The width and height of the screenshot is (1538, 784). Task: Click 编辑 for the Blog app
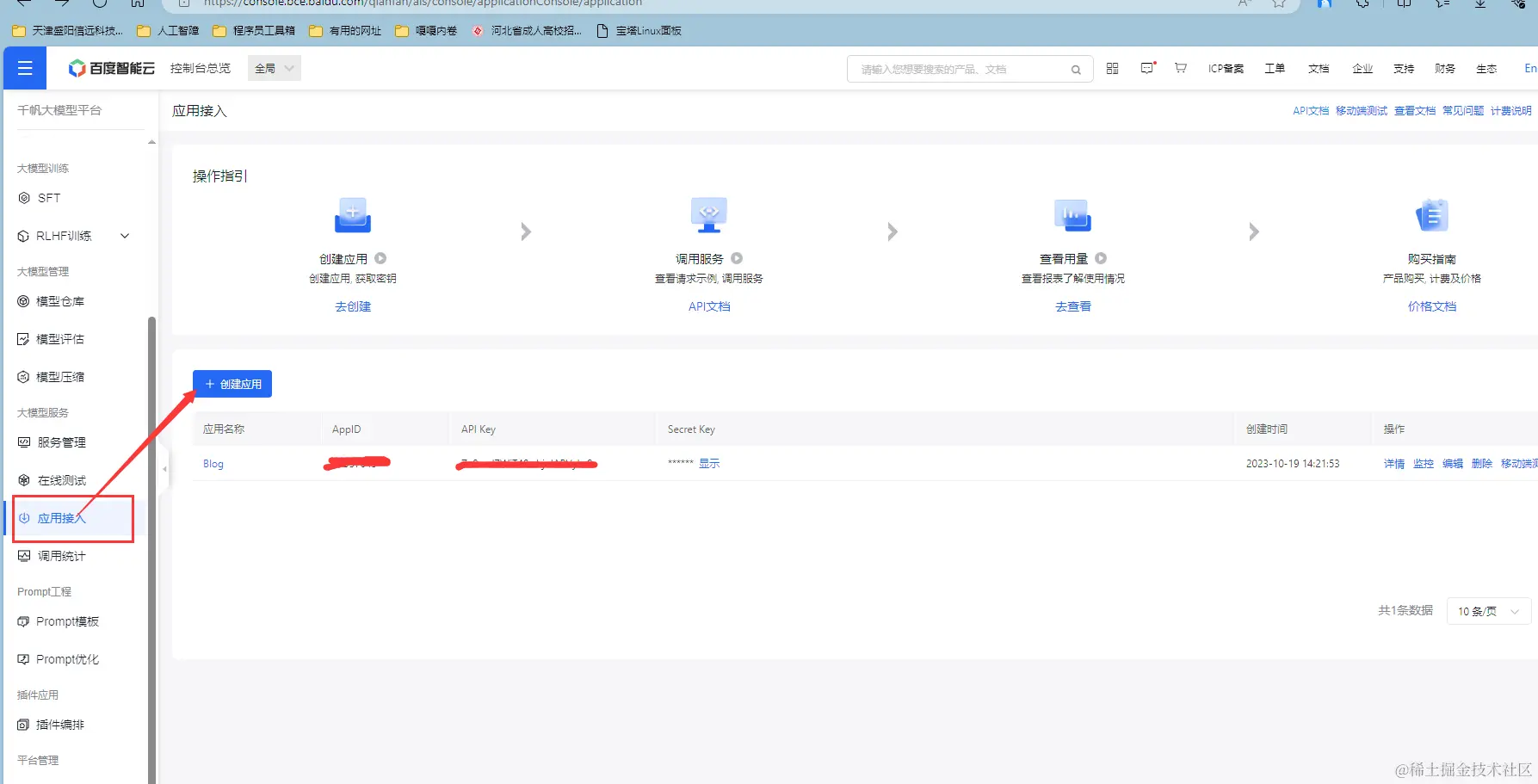1453,464
